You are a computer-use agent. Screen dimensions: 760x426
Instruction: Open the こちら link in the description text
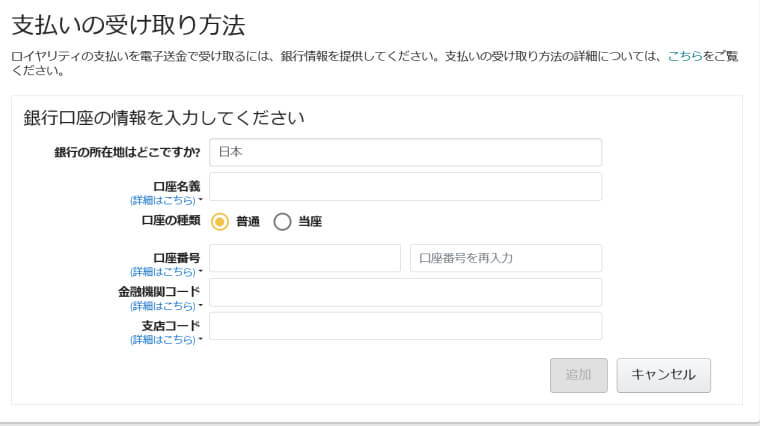pyautogui.click(x=685, y=56)
